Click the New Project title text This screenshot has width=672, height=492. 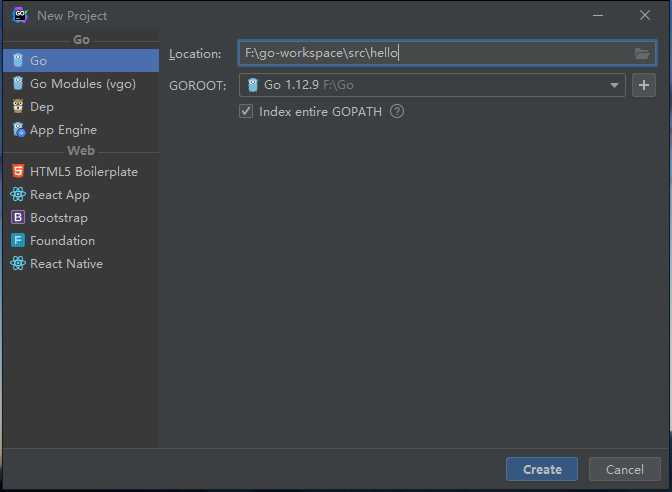pyautogui.click(x=72, y=16)
